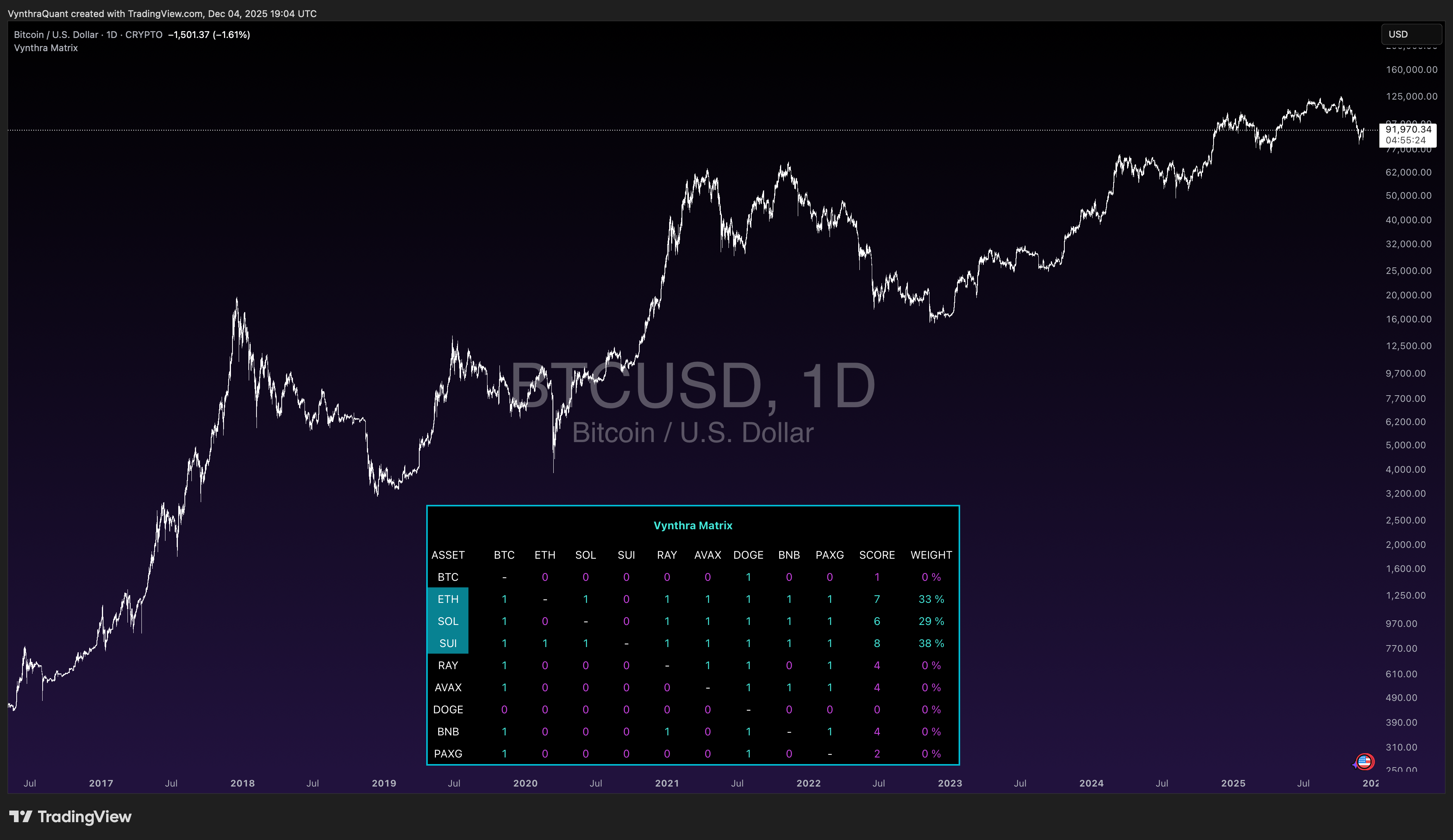The width and height of the screenshot is (1453, 840).
Task: Click the BNB row label
Action: 448,732
